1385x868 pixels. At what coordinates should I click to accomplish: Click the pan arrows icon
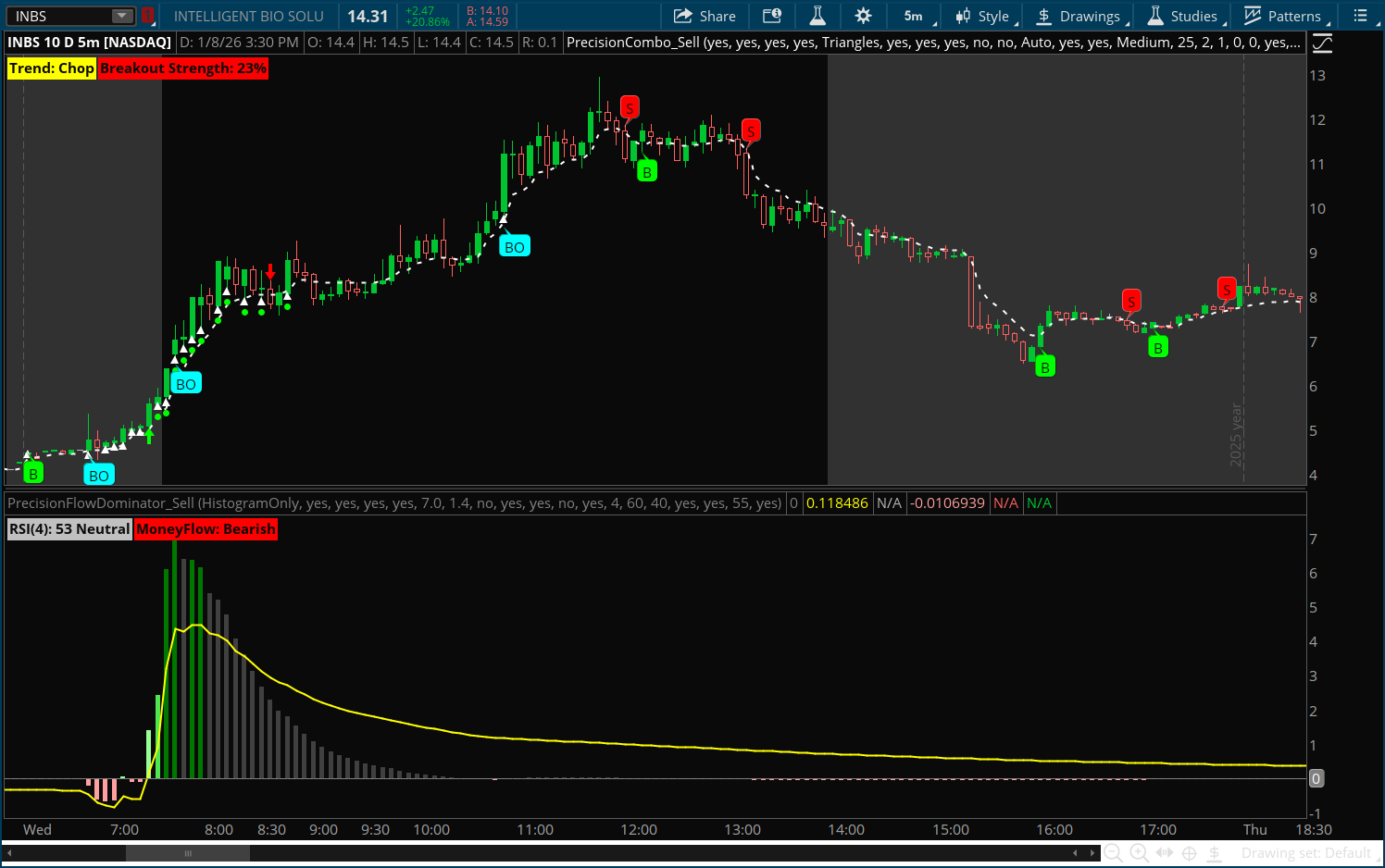coord(1164,853)
